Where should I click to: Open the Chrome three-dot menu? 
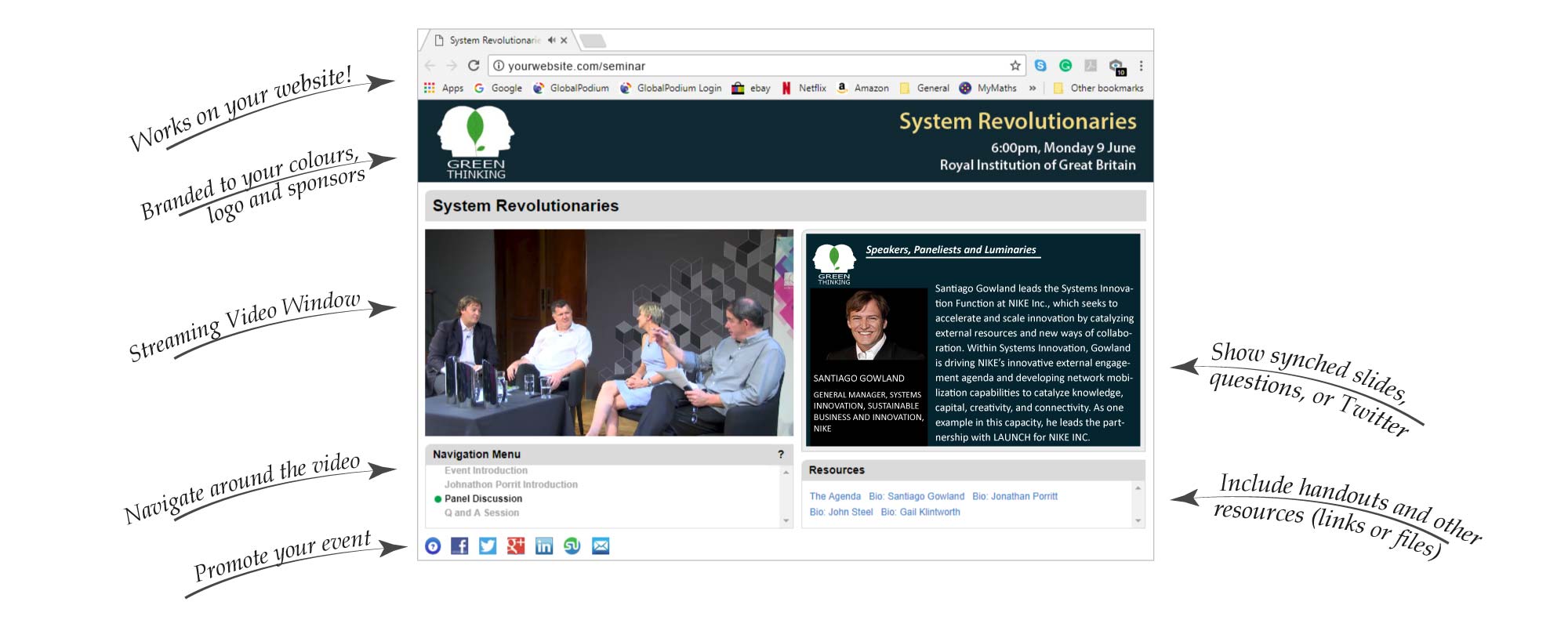point(1142,66)
